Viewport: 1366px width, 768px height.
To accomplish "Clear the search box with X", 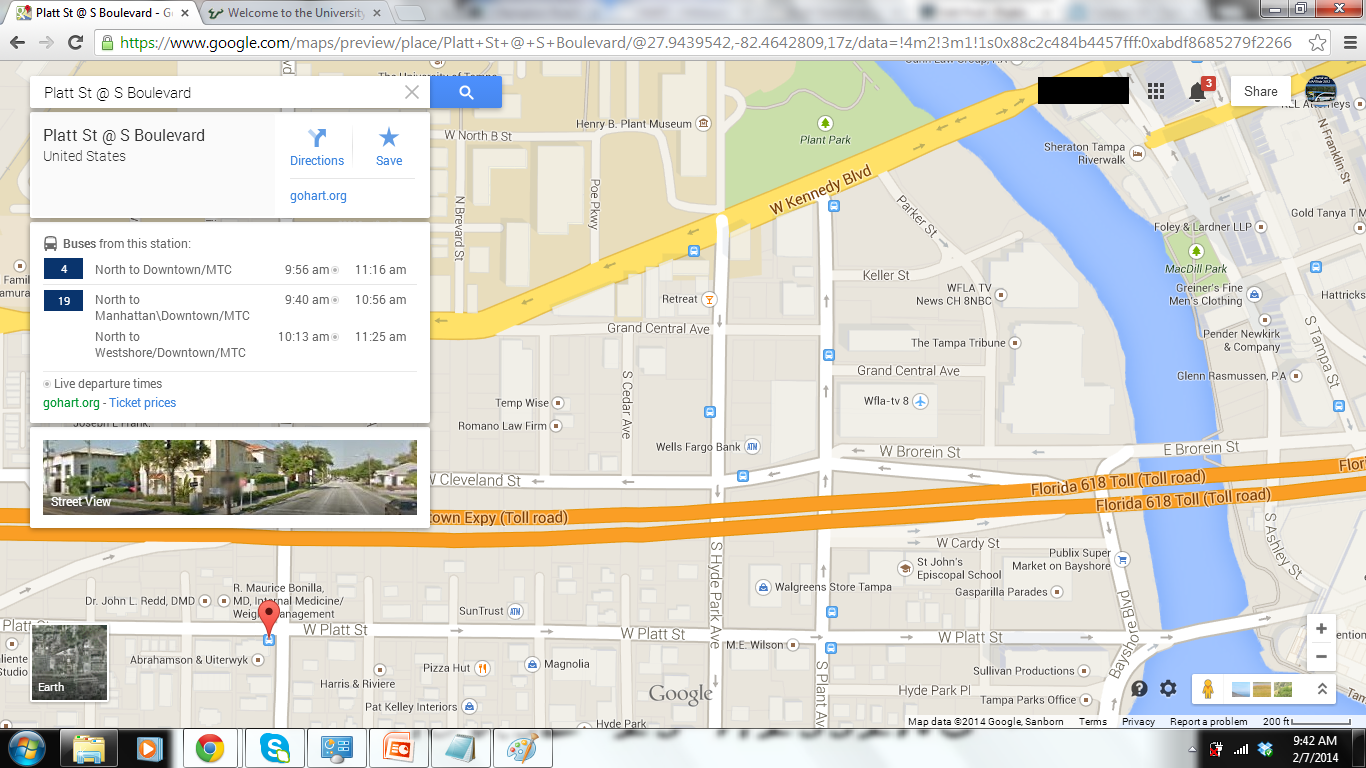I will pos(411,92).
